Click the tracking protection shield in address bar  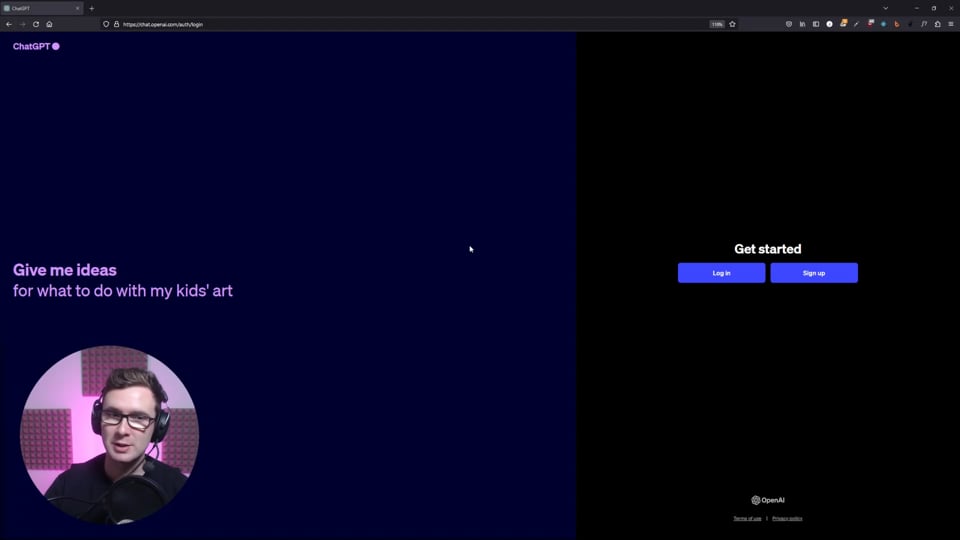(x=106, y=24)
